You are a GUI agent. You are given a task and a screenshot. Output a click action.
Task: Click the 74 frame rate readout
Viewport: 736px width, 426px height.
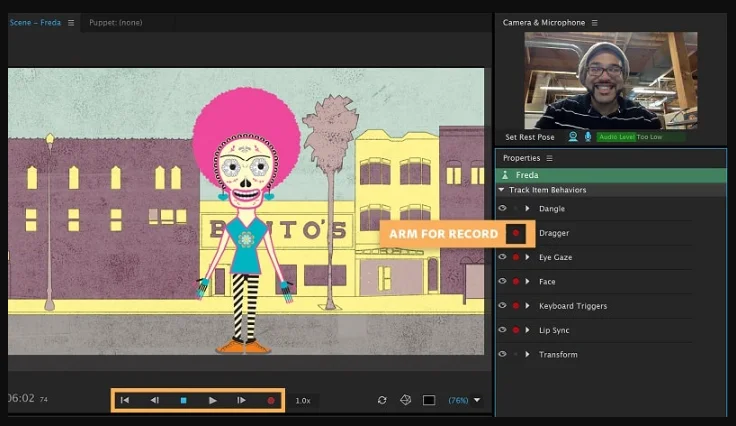click(44, 399)
